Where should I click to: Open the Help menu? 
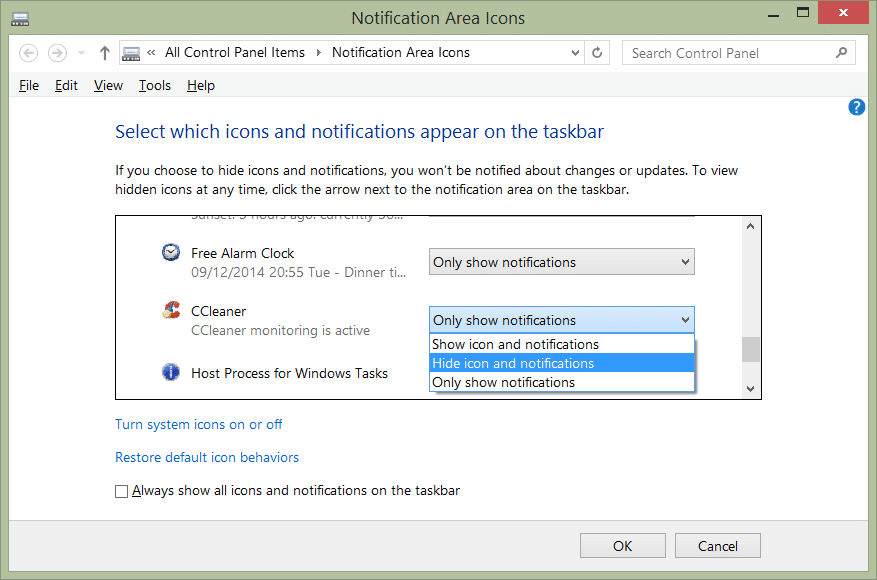201,86
